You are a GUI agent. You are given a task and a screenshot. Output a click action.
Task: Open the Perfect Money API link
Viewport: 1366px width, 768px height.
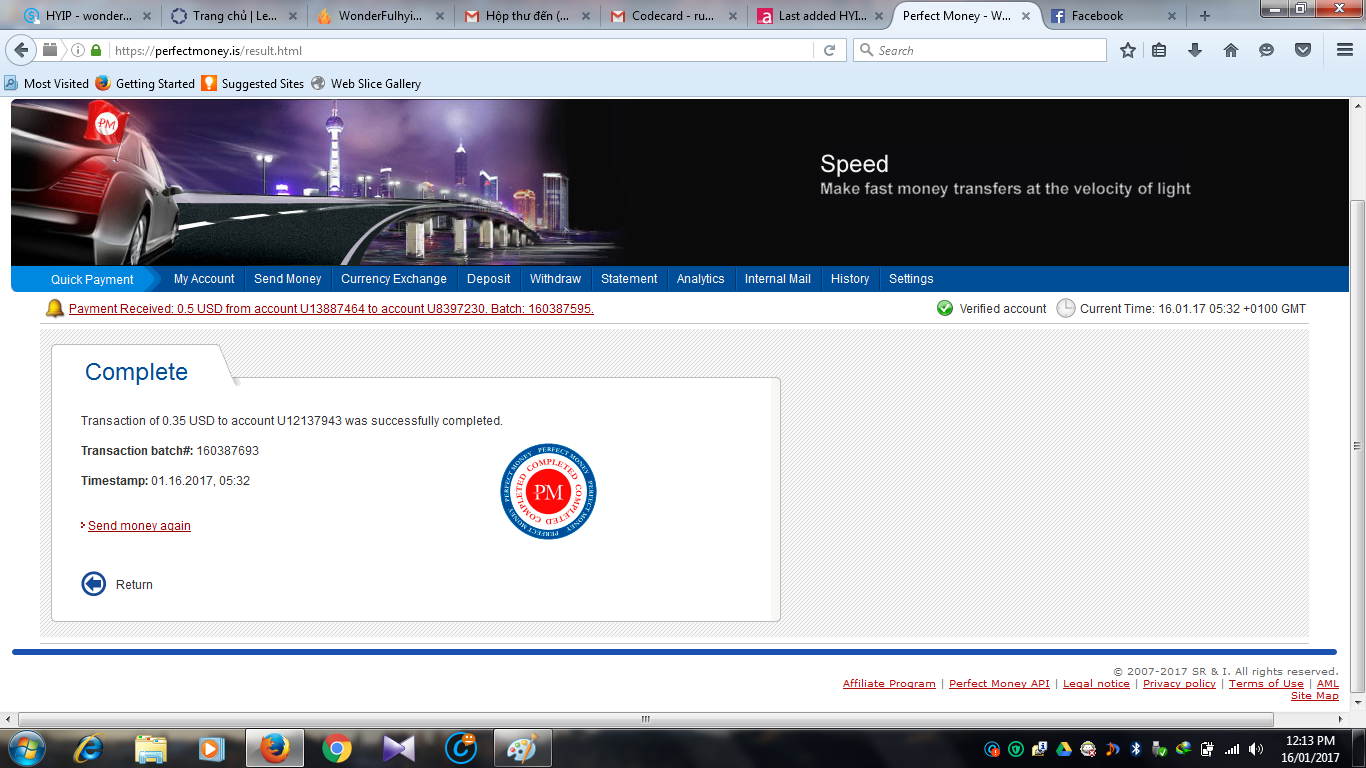999,684
